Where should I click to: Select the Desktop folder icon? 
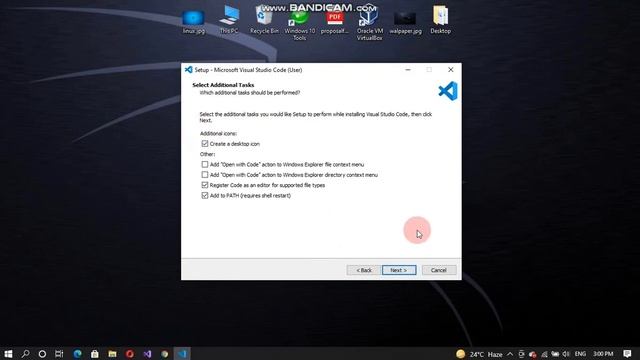coord(440,20)
